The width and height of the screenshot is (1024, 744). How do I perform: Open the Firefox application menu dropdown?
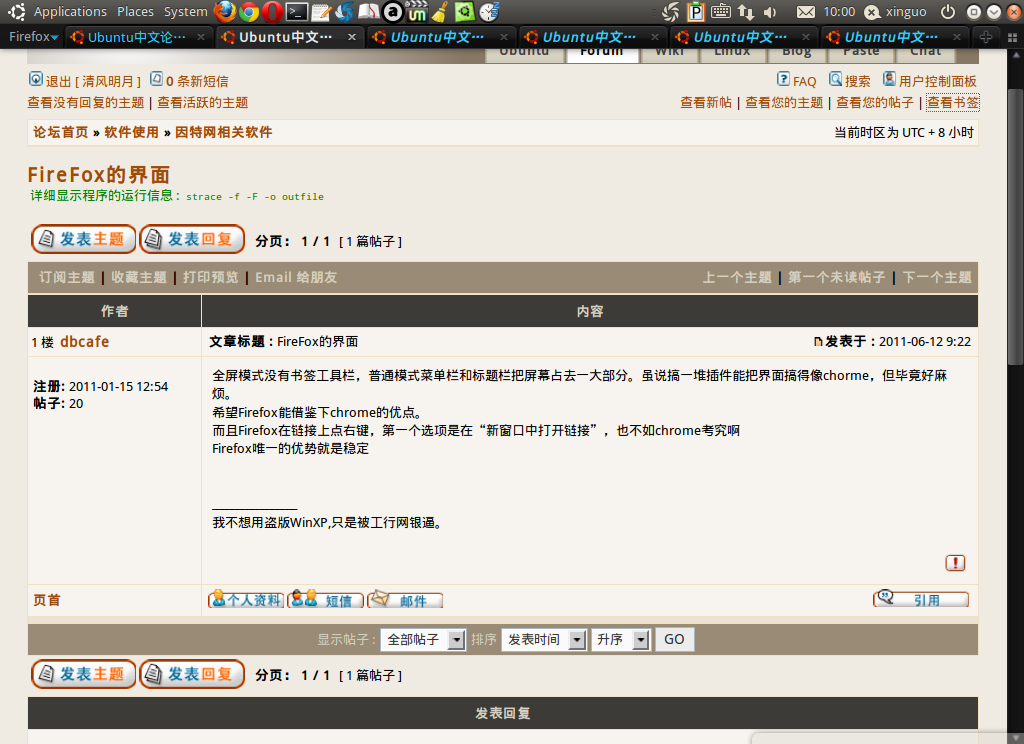[33, 37]
